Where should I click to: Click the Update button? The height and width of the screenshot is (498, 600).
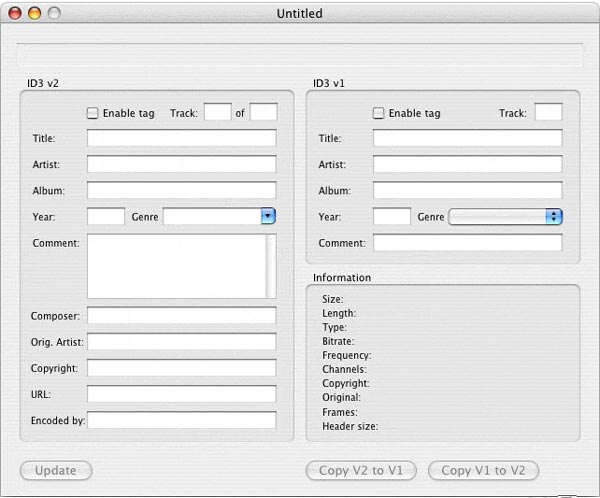point(56,470)
